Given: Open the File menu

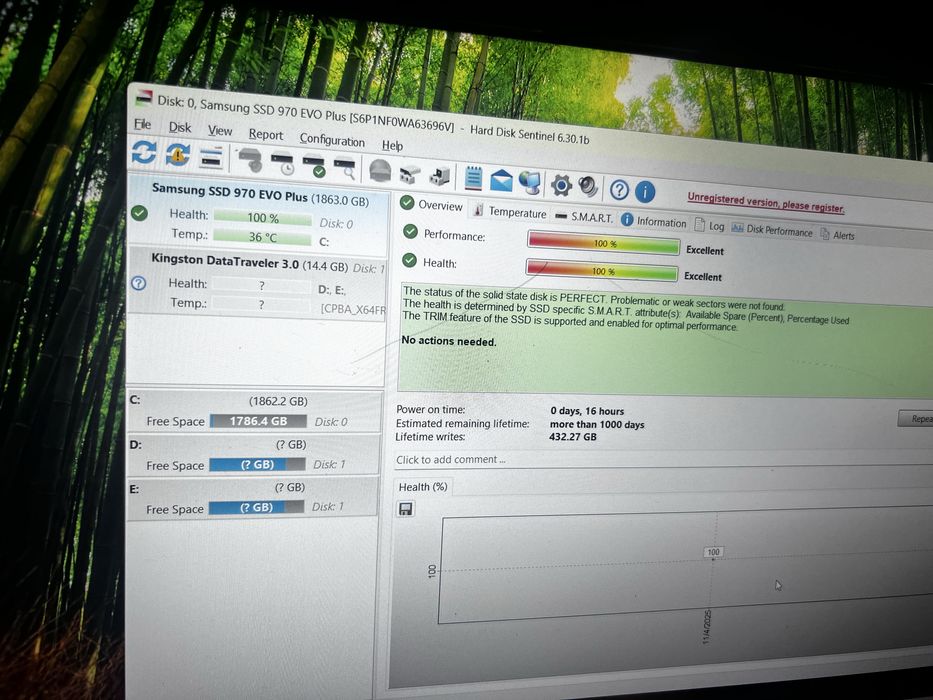Looking at the screenshot, I should pyautogui.click(x=143, y=124).
